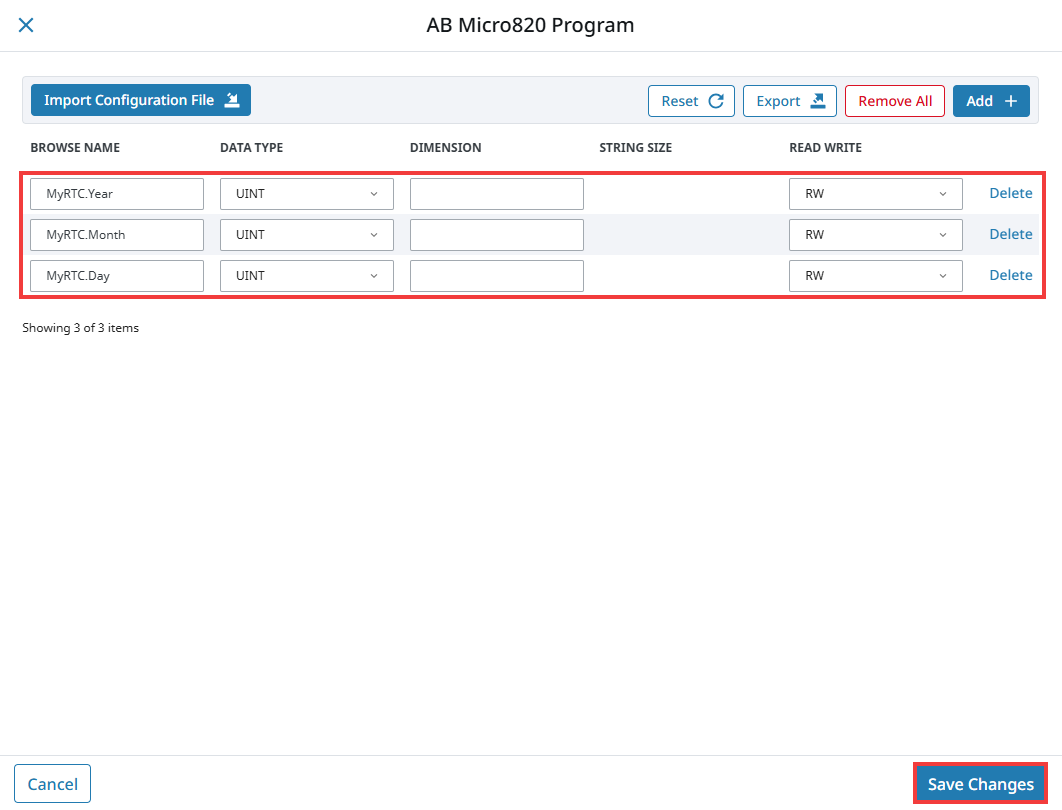Open read write dropdown for MyRTC.Day

876,276
